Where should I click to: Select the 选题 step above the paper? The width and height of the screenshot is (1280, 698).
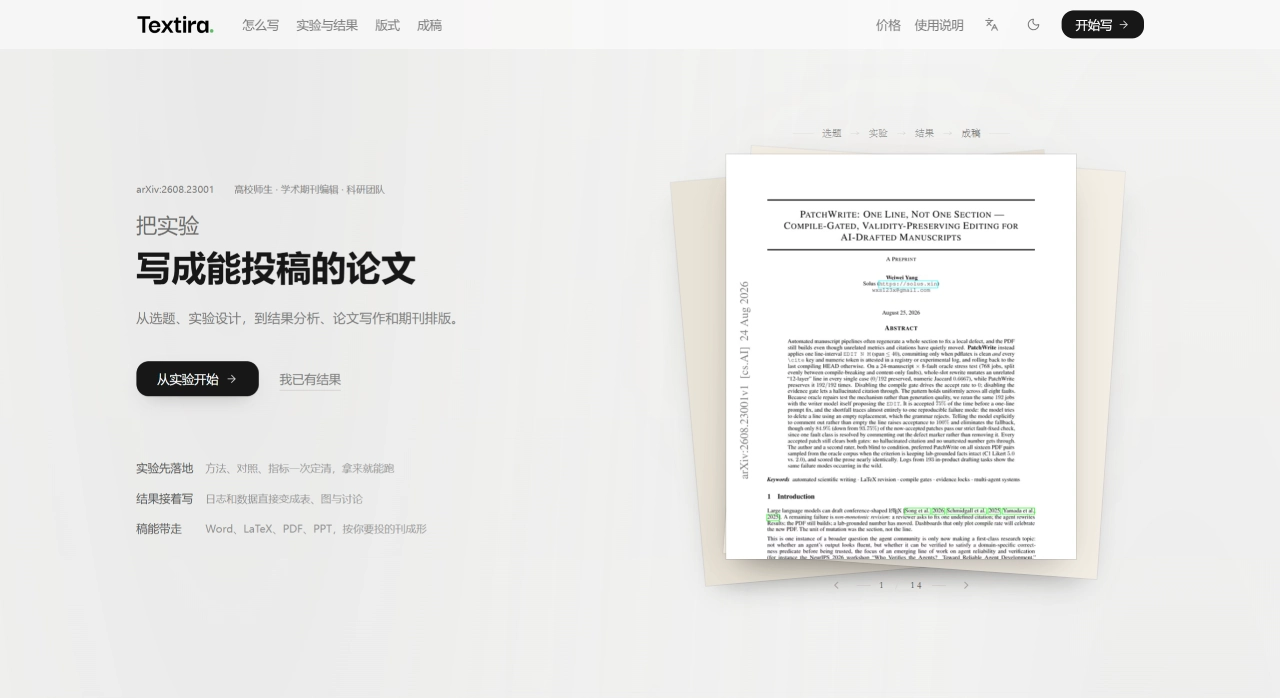point(832,133)
